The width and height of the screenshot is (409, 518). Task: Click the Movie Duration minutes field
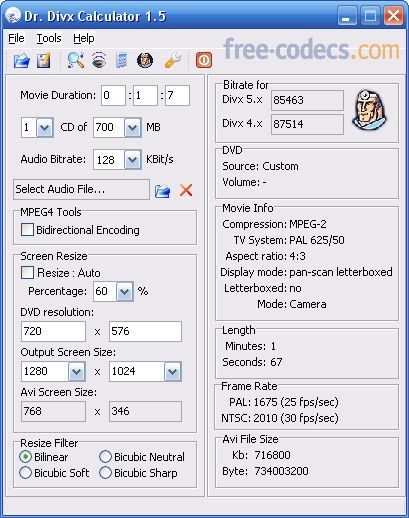(x=145, y=95)
